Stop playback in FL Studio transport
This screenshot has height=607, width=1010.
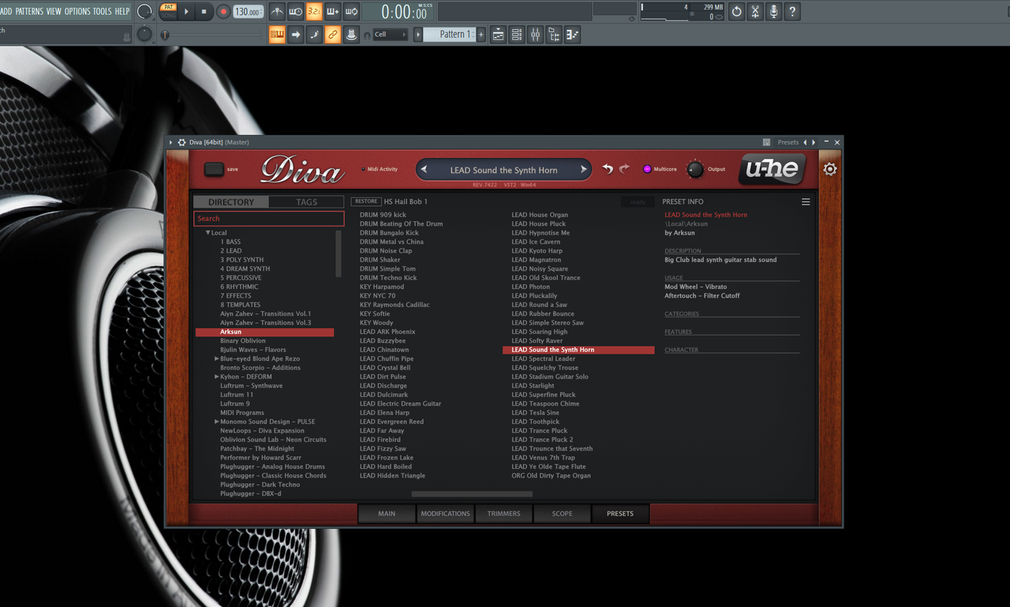coord(204,11)
